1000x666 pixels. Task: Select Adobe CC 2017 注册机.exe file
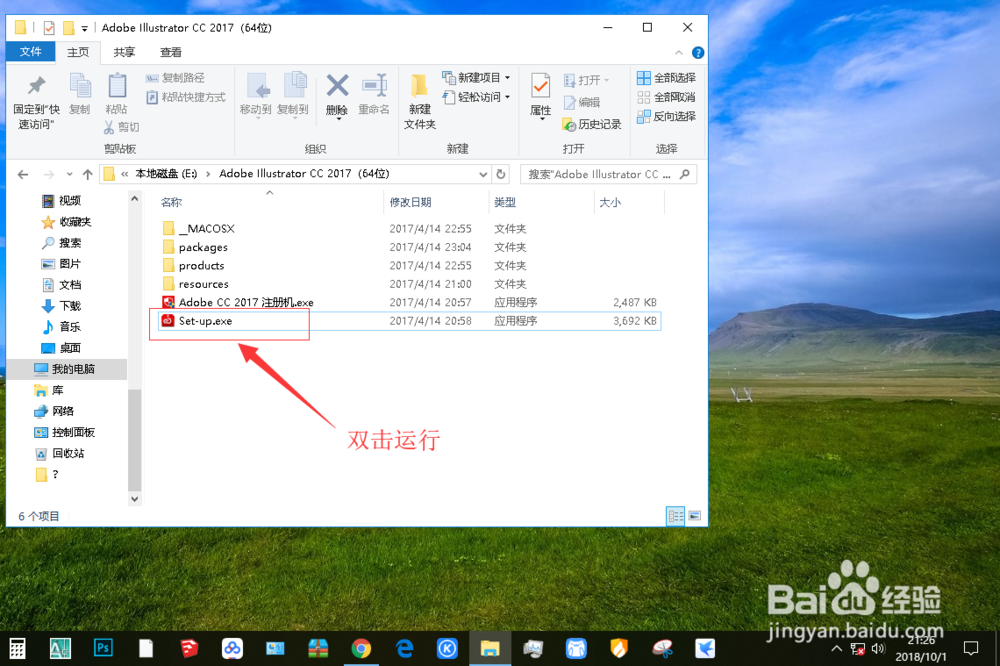238,302
